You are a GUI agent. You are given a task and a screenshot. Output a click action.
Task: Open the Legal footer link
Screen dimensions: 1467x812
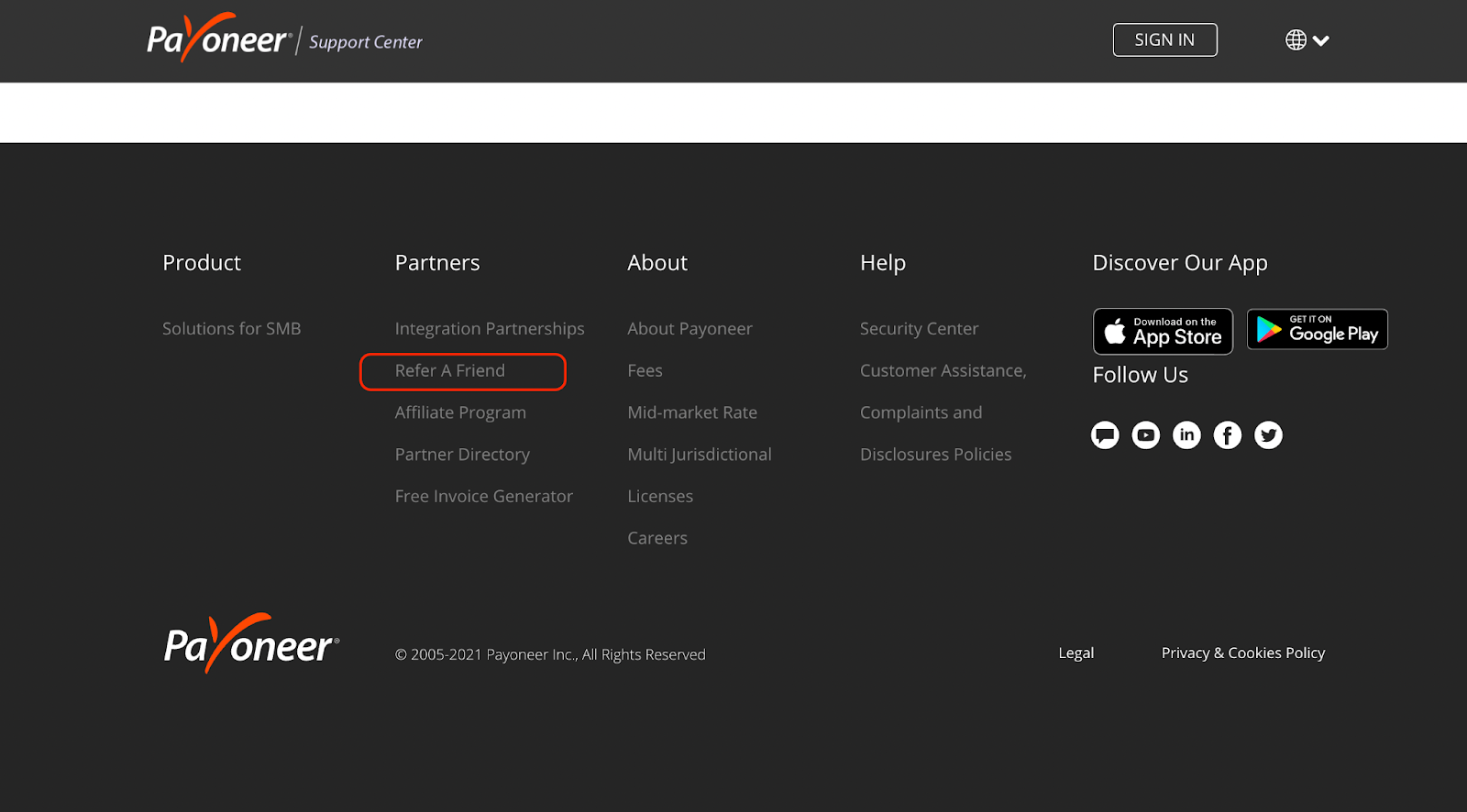[x=1076, y=653]
